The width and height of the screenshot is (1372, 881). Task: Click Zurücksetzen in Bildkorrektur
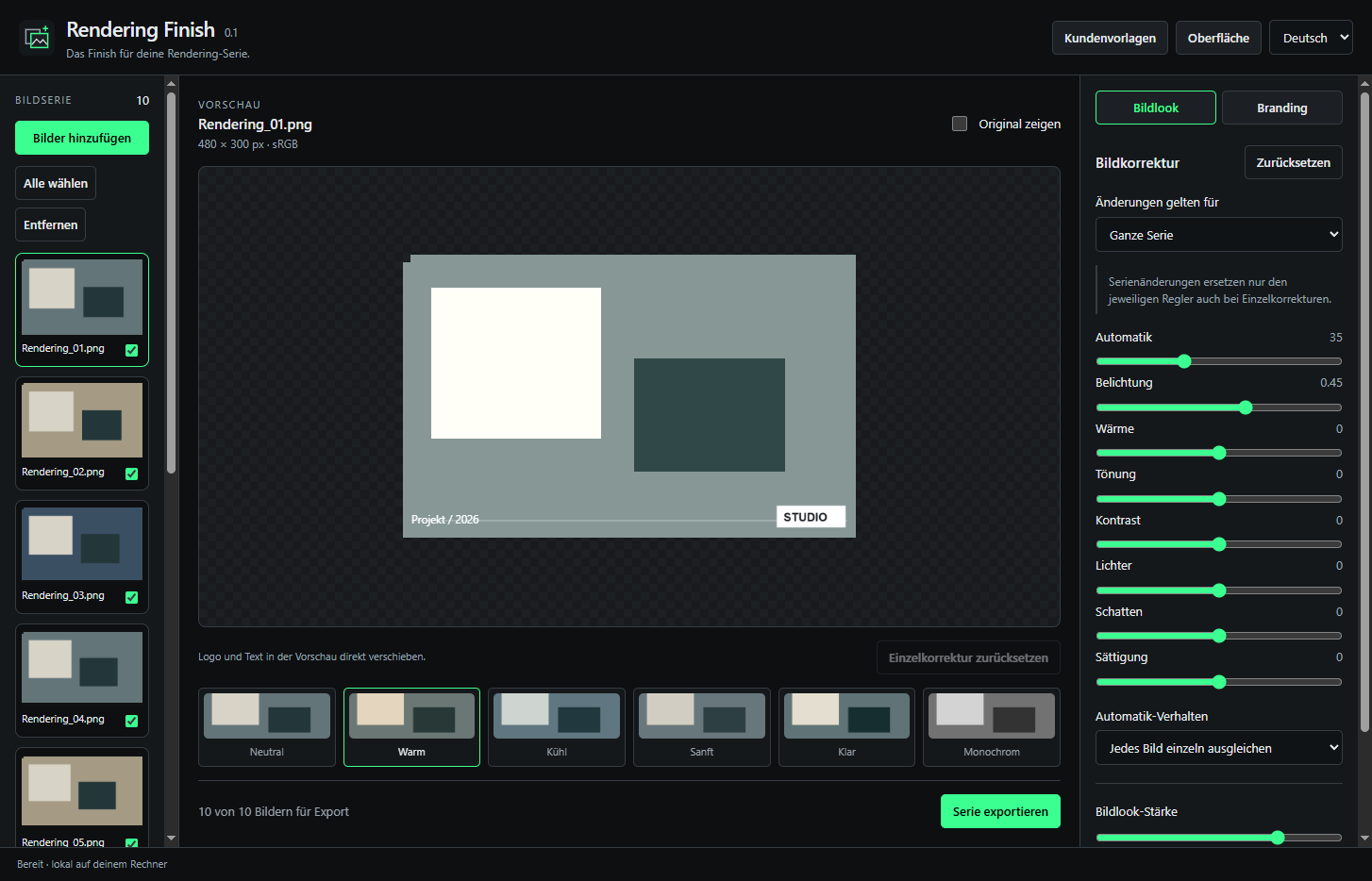tap(1294, 162)
